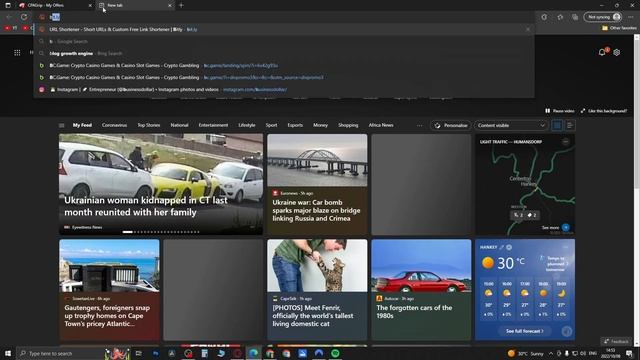Open the new tab plus button

point(181,5)
